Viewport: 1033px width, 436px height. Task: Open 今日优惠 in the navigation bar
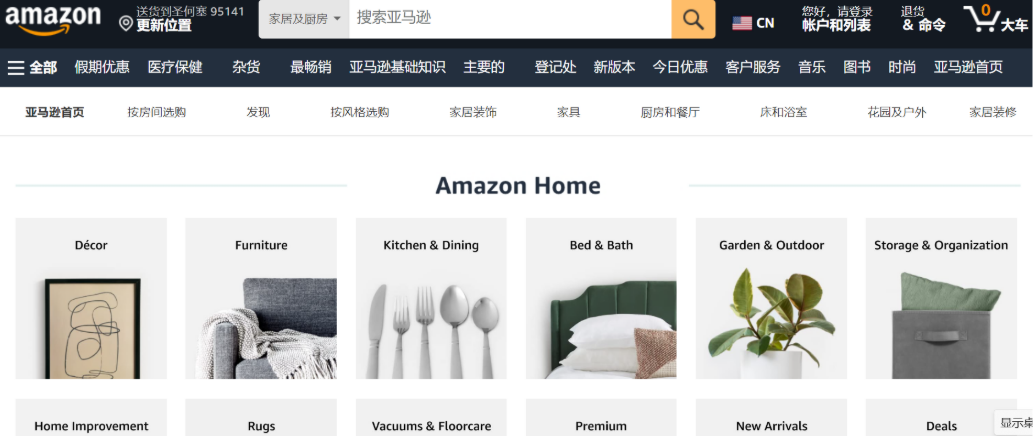click(x=680, y=67)
